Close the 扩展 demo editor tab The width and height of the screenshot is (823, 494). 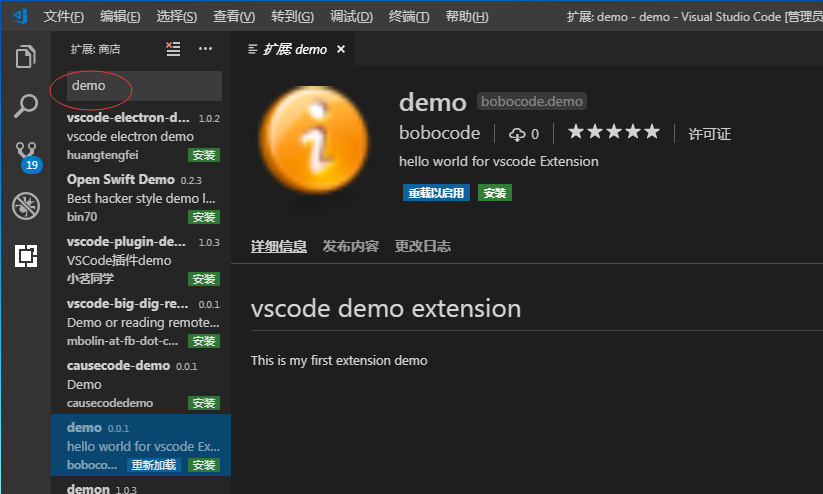click(x=341, y=49)
